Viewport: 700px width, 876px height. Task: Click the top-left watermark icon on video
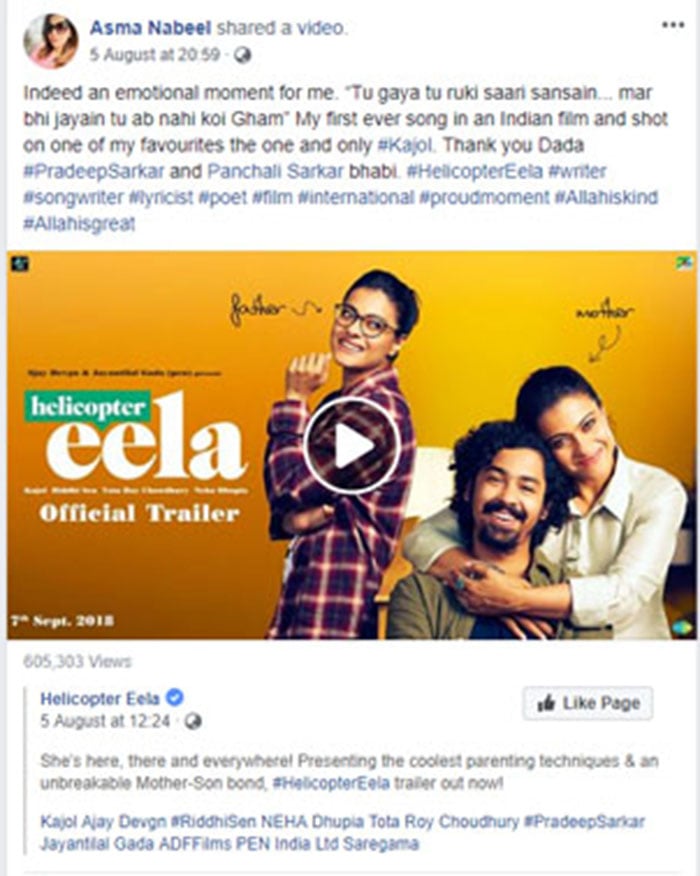pyautogui.click(x=20, y=263)
